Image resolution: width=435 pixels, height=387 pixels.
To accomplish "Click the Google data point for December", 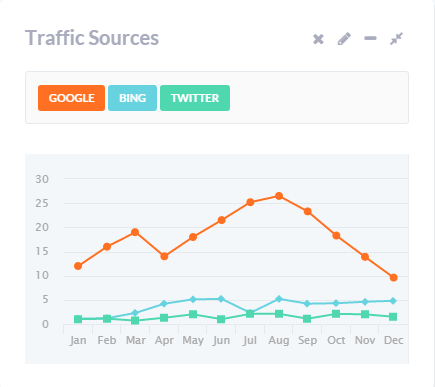I will click(394, 278).
